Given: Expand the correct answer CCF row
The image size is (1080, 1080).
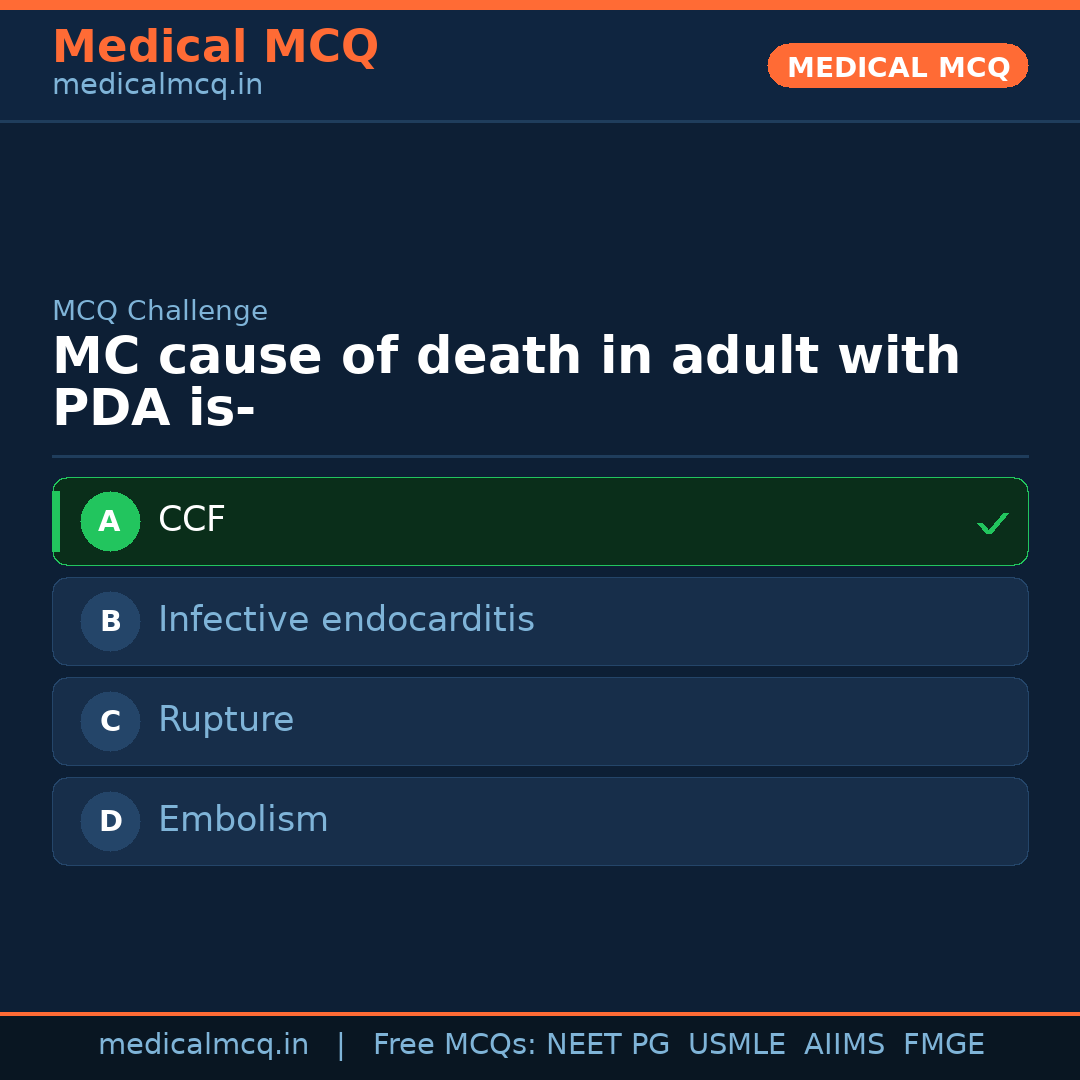Looking at the screenshot, I should 540,521.
